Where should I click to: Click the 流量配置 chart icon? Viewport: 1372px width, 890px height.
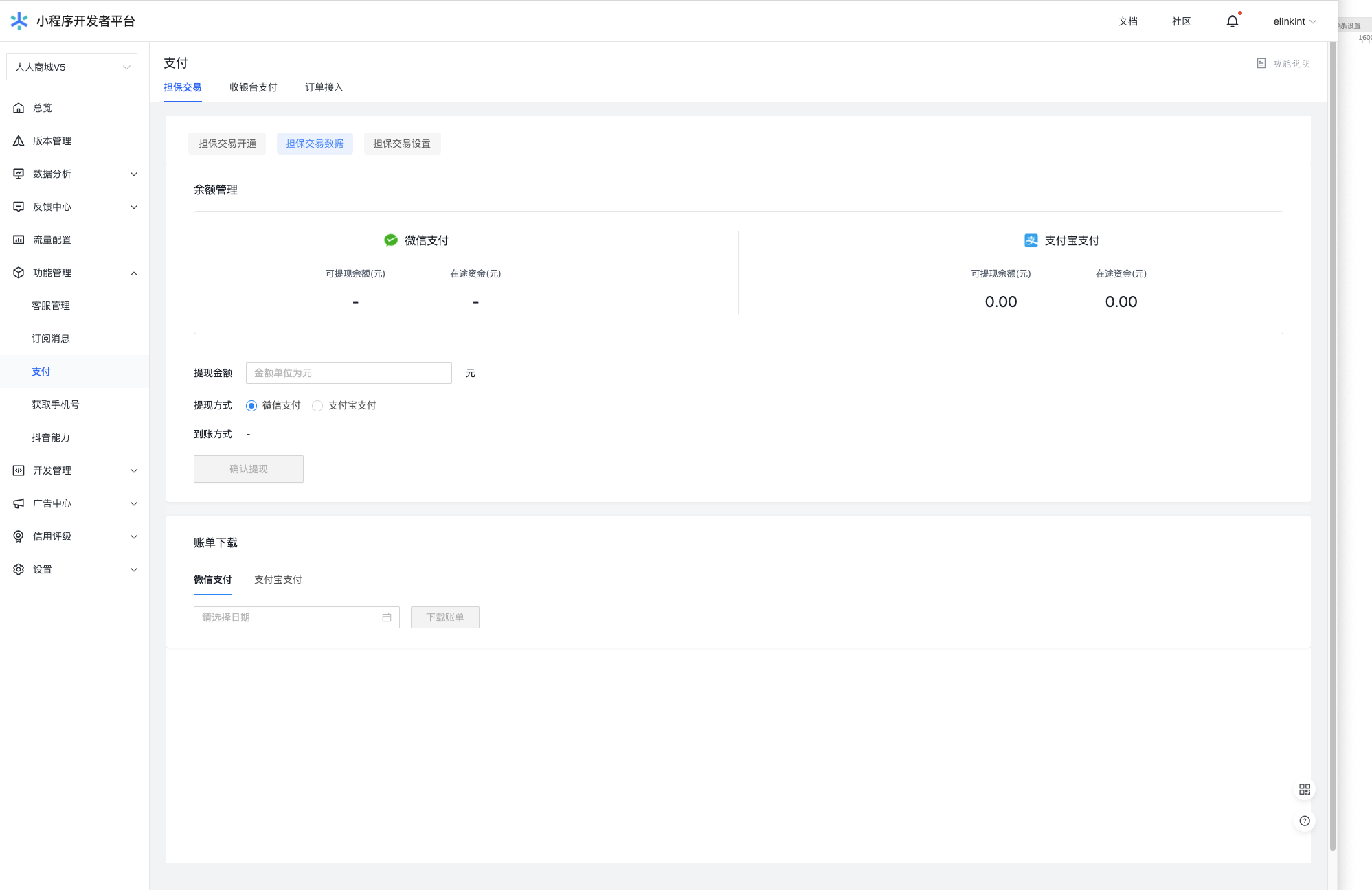19,240
